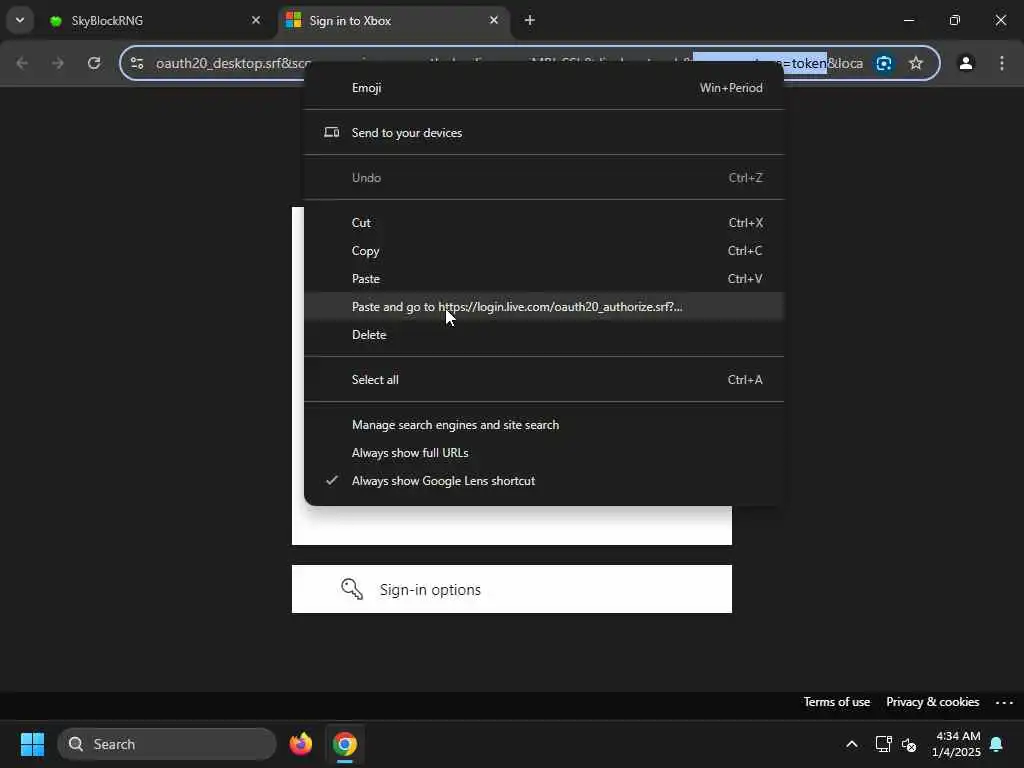Click the Chrome taskbar icon

click(x=345, y=744)
